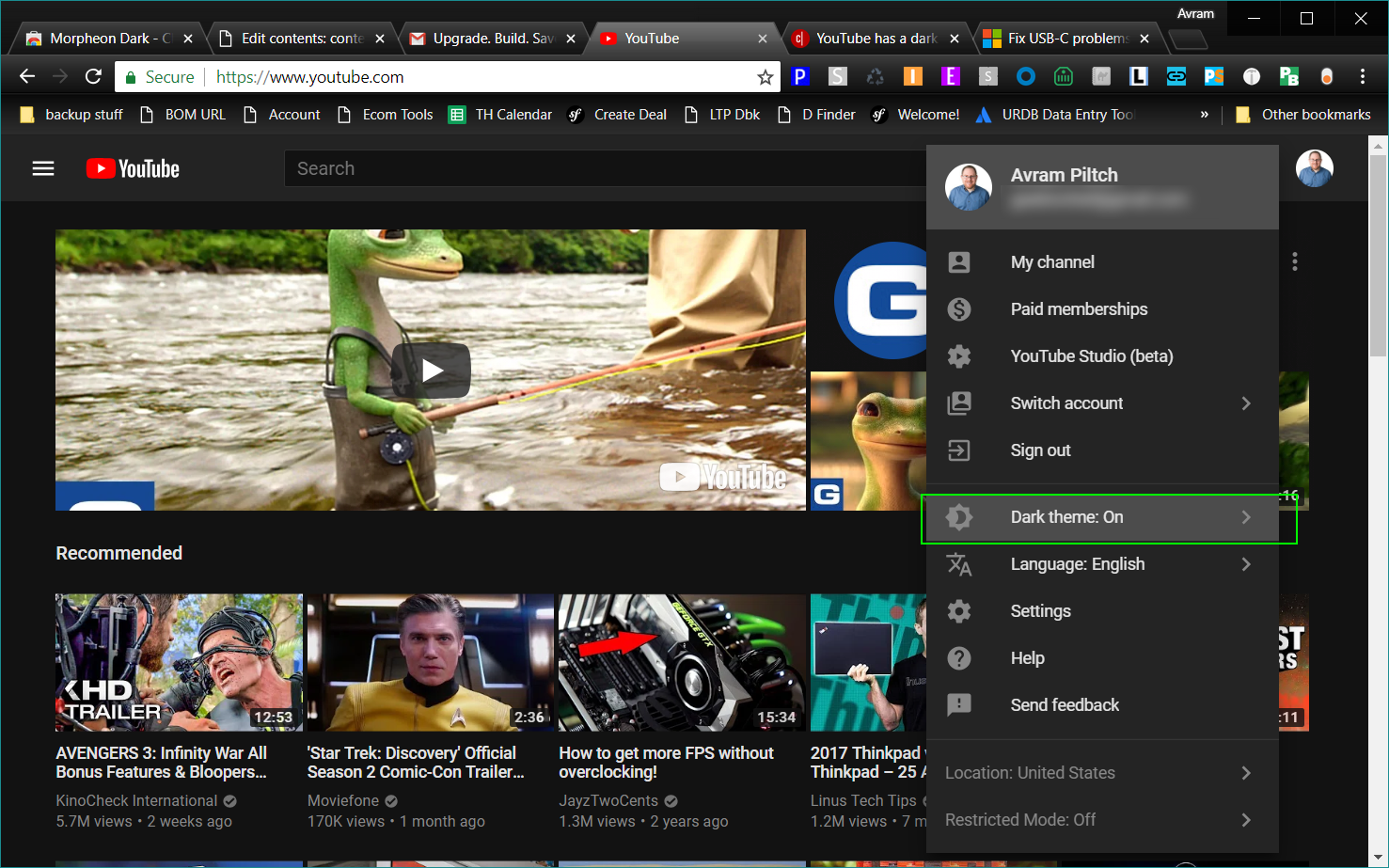Toggle Dark theme: On setting
The image size is (1389, 868).
(x=1102, y=517)
